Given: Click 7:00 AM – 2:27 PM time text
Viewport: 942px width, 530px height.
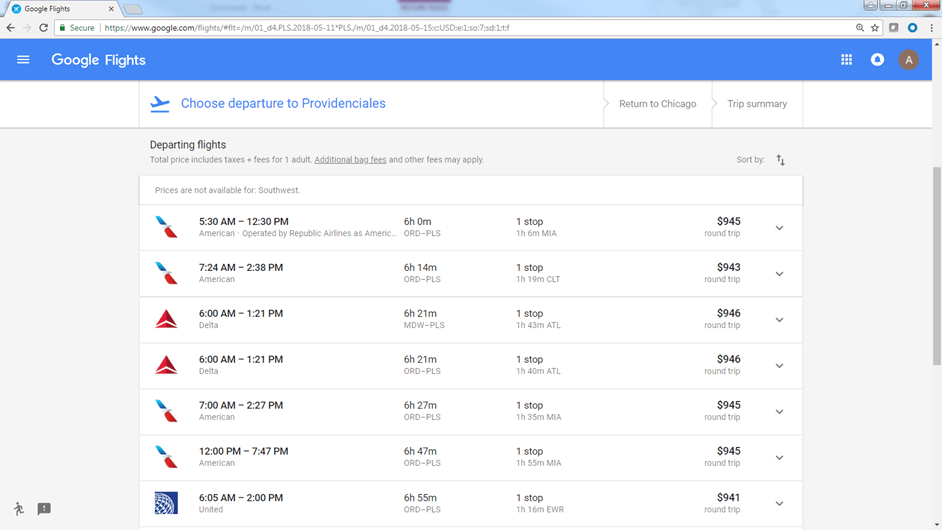Looking at the screenshot, I should pyautogui.click(x=241, y=406).
